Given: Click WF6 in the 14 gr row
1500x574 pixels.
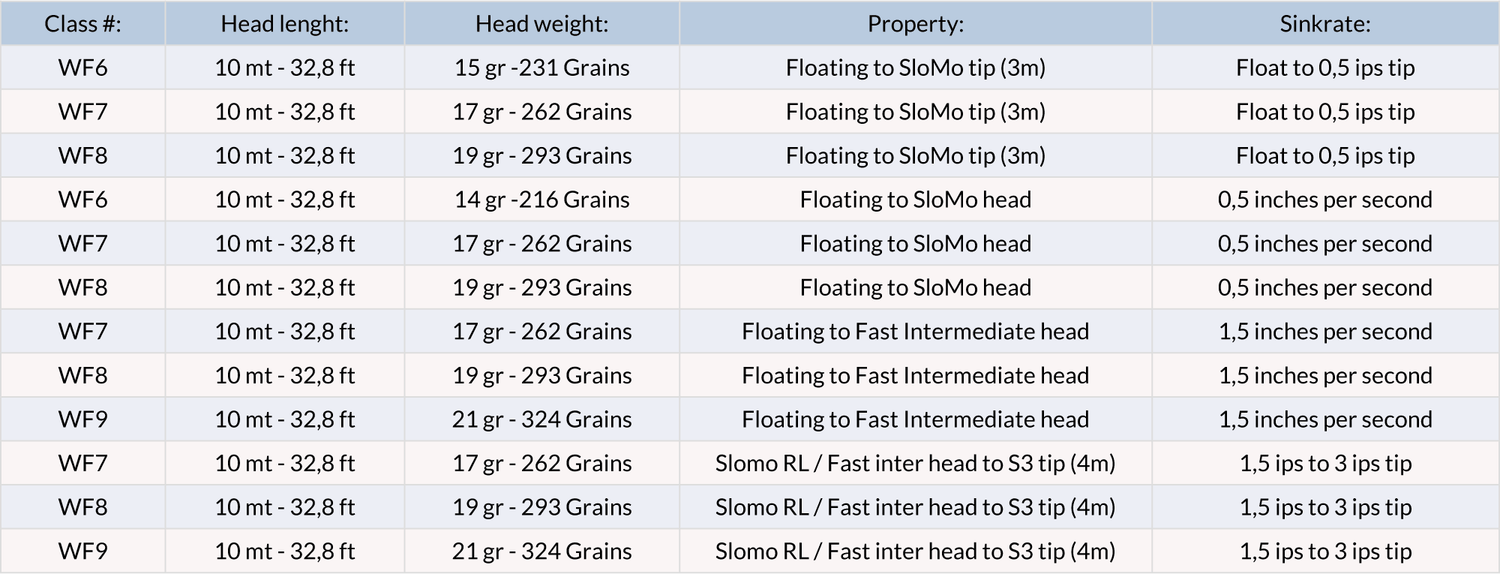Looking at the screenshot, I should pyautogui.click(x=83, y=200).
